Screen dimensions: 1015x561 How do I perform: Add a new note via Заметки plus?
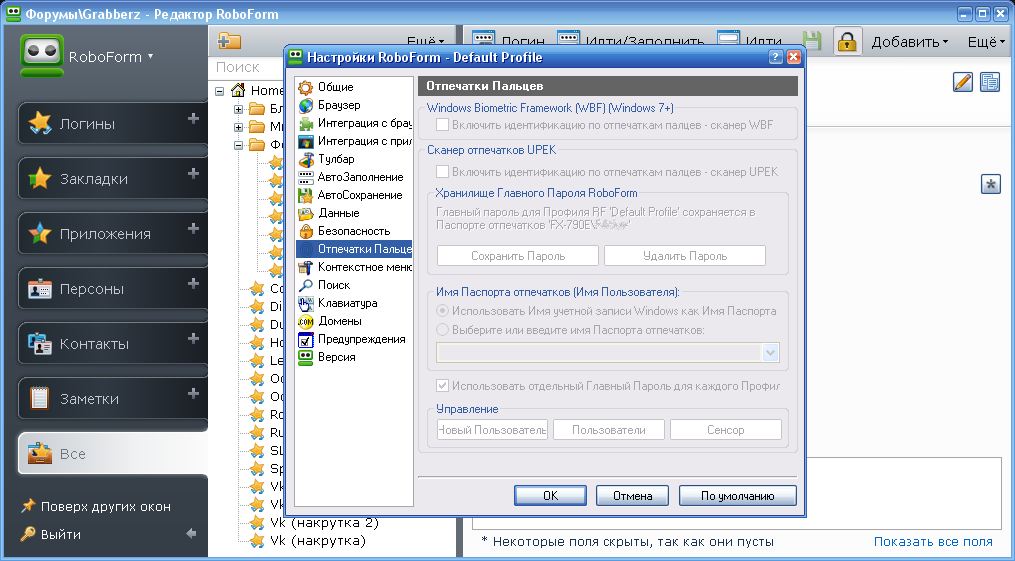coord(193,393)
